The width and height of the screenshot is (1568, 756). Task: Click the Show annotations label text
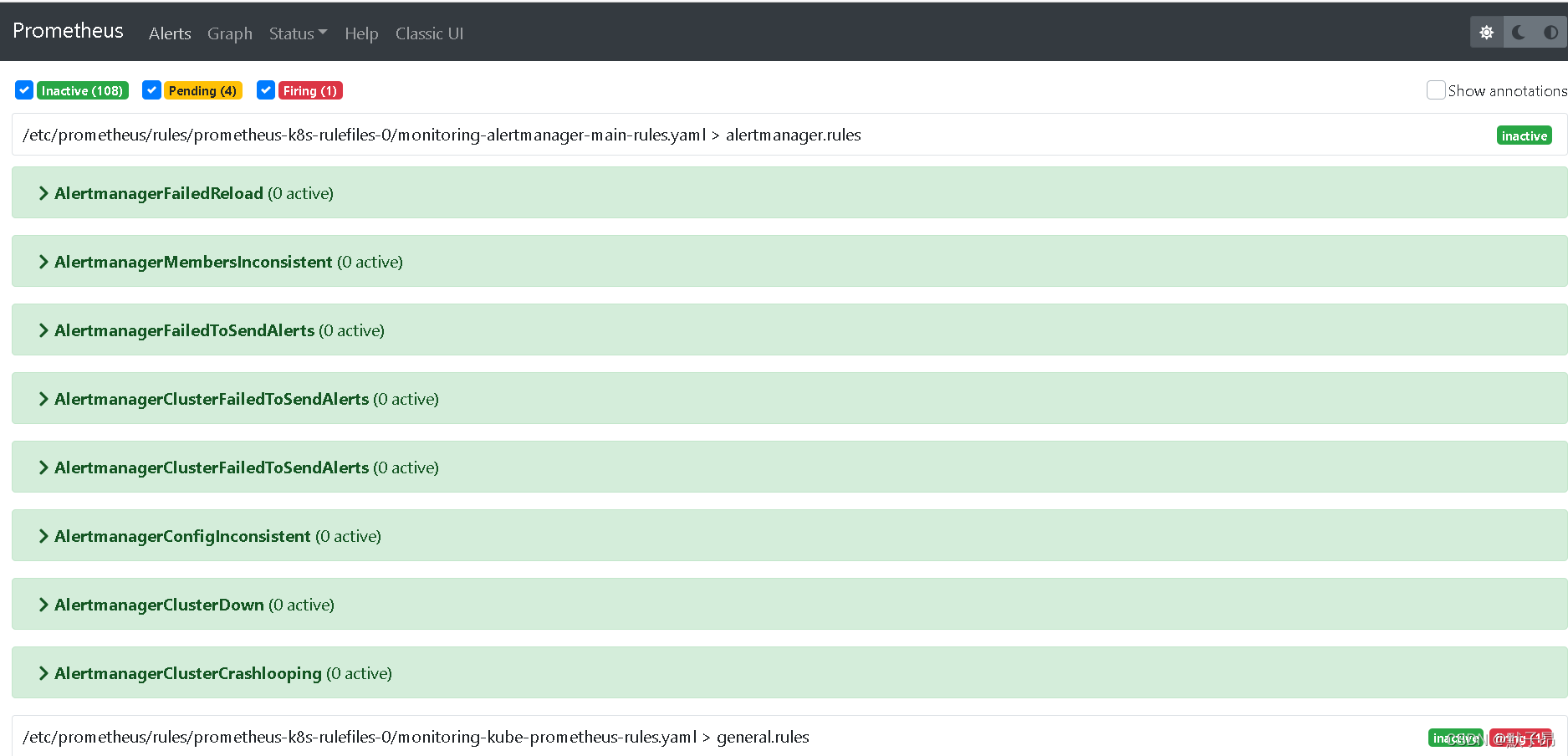coord(1508,90)
